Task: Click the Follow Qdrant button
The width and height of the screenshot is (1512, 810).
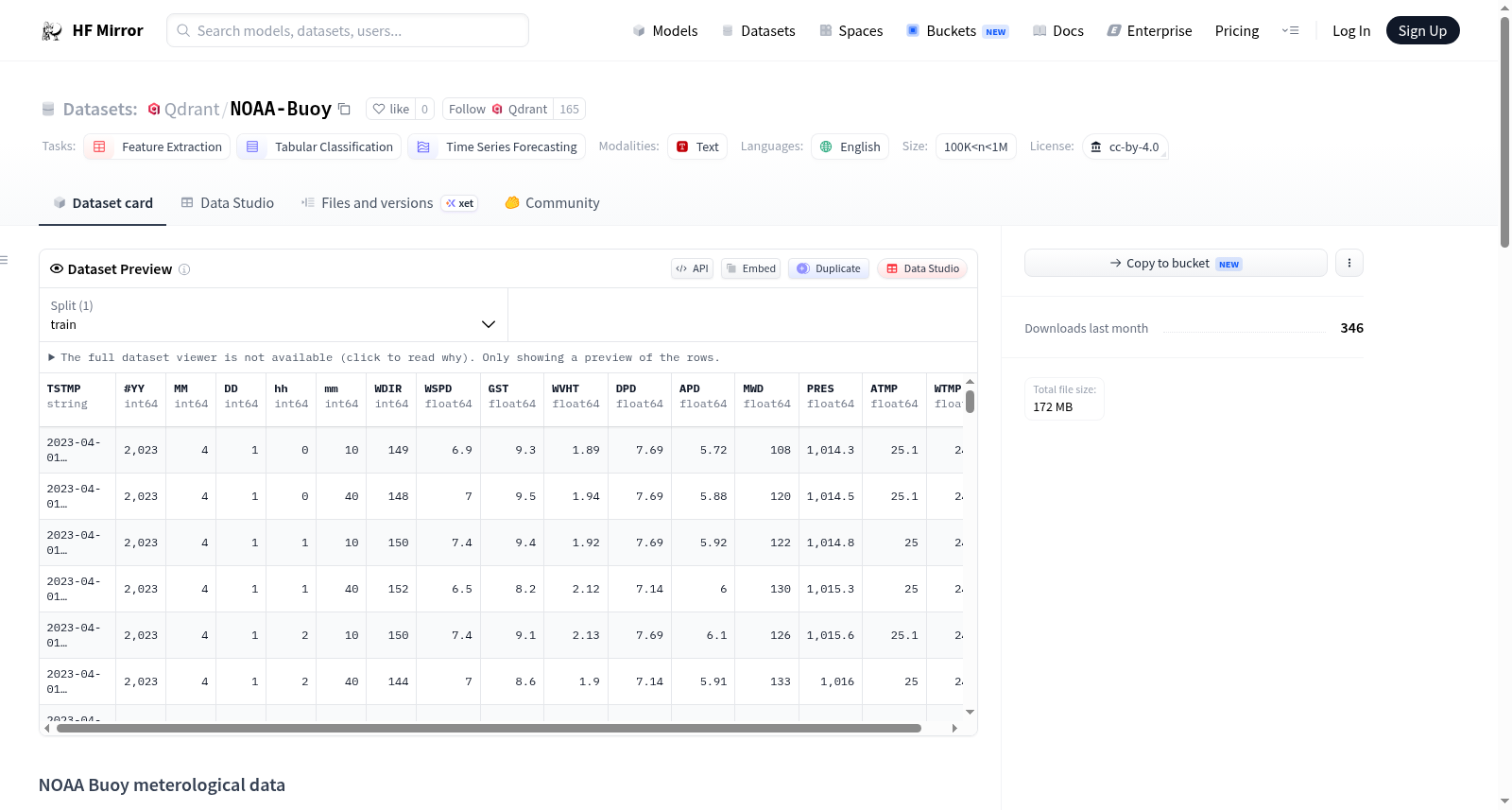Action: tap(498, 109)
